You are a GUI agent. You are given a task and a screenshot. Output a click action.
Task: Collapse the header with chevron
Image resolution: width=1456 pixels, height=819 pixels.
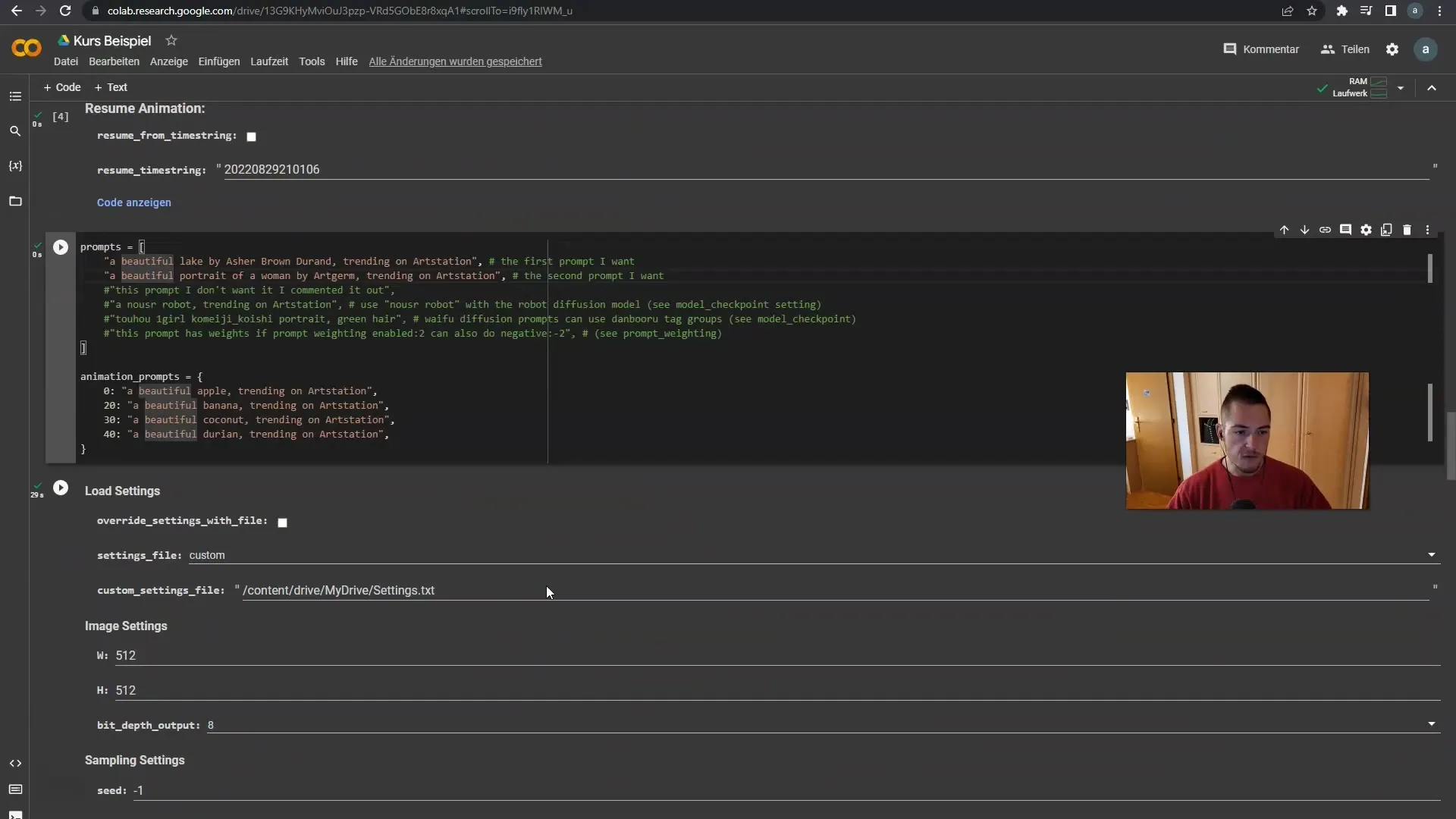[1432, 88]
